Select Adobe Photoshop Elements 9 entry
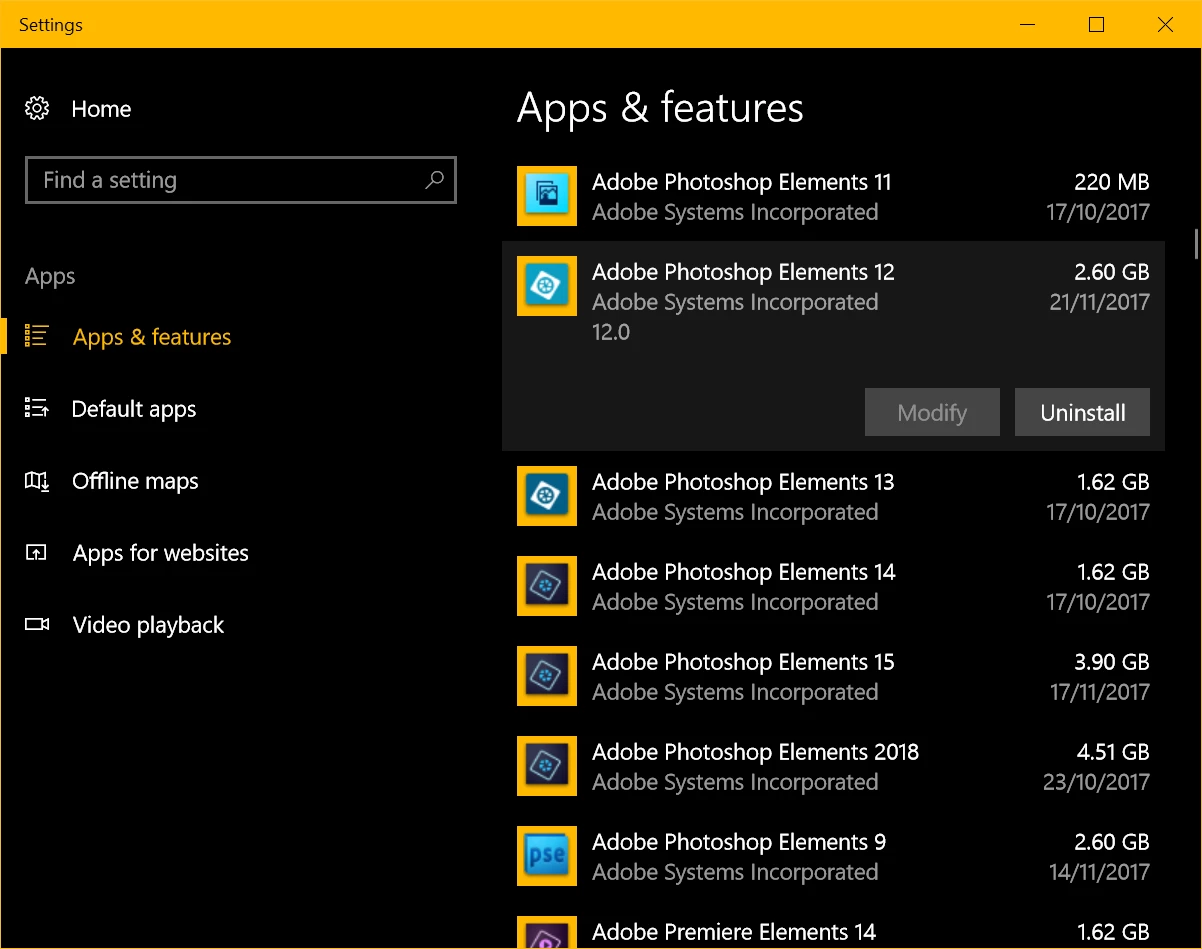This screenshot has width=1202, height=949. click(833, 856)
